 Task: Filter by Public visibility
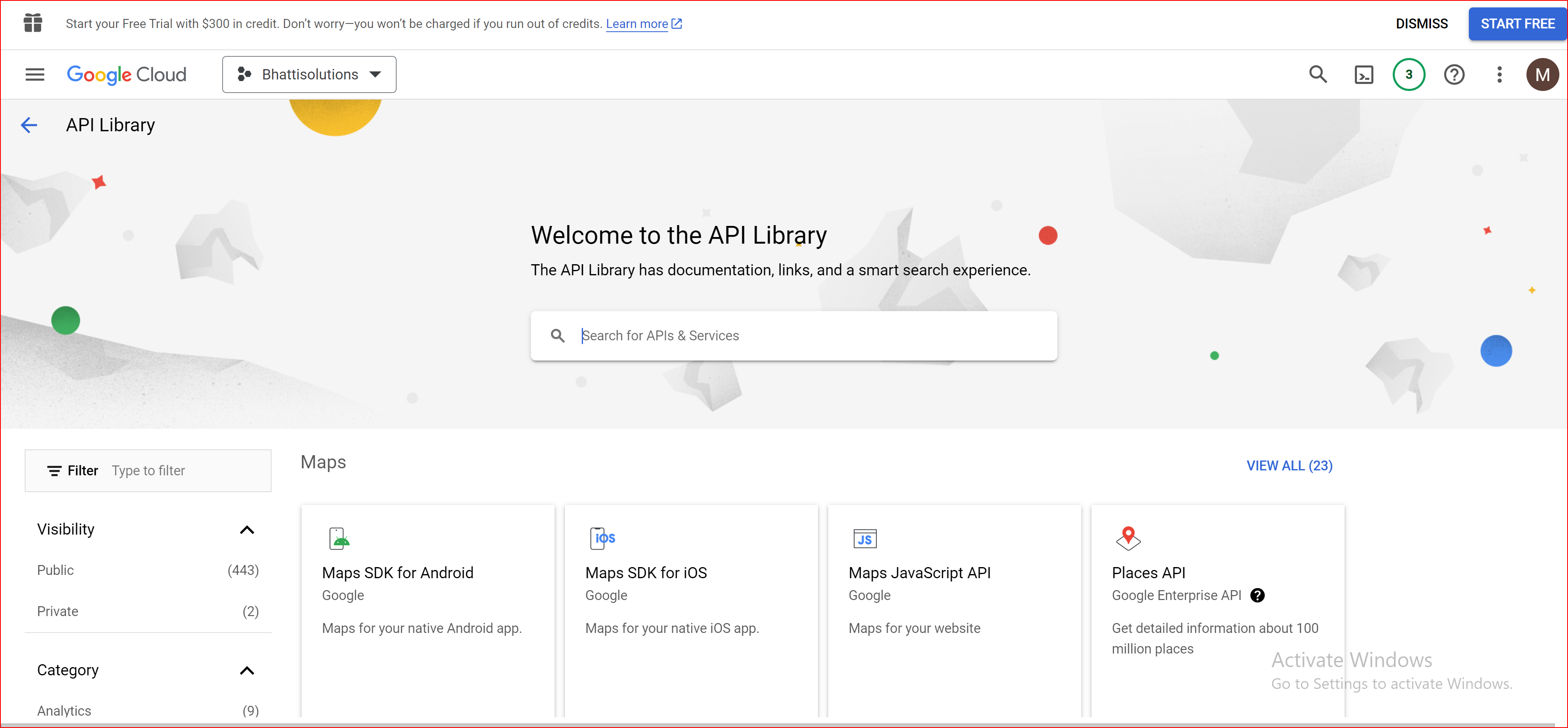pyautogui.click(x=148, y=570)
